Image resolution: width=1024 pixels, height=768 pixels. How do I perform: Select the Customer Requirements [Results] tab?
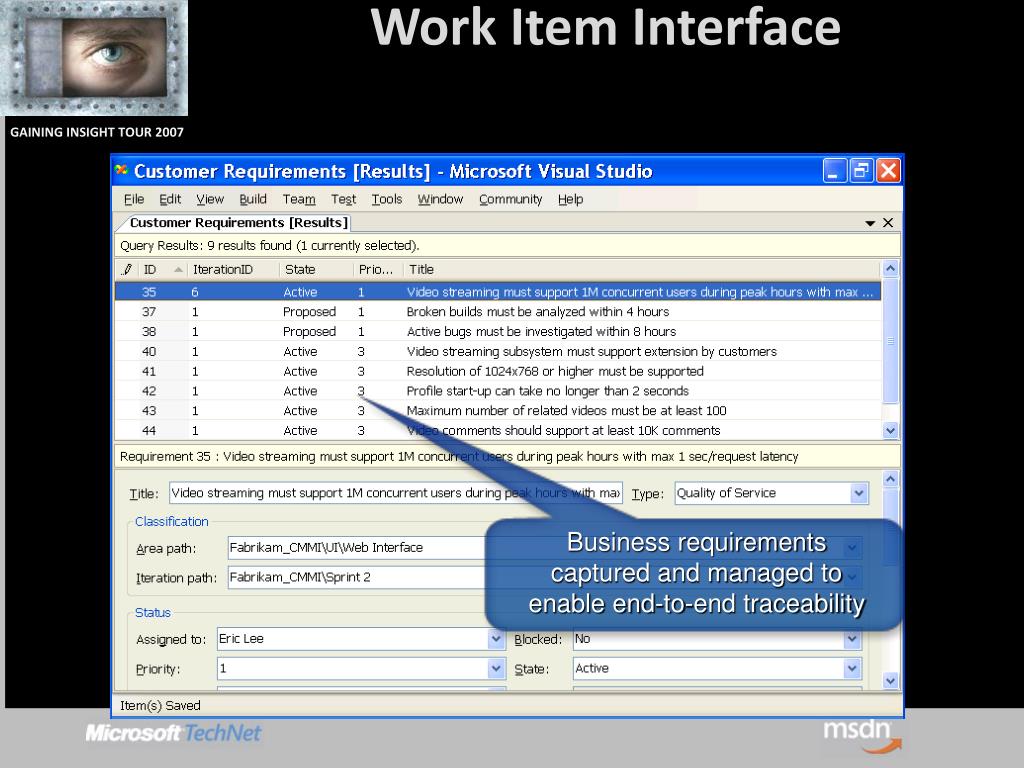click(238, 223)
